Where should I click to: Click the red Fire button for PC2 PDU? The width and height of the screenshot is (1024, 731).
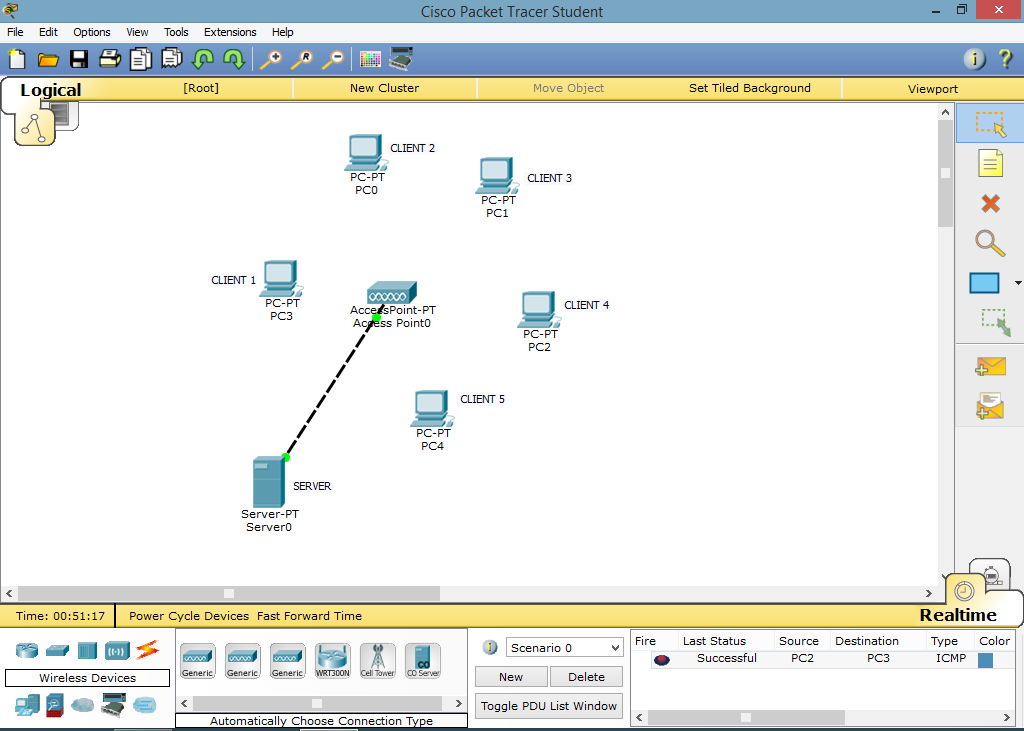click(662, 660)
